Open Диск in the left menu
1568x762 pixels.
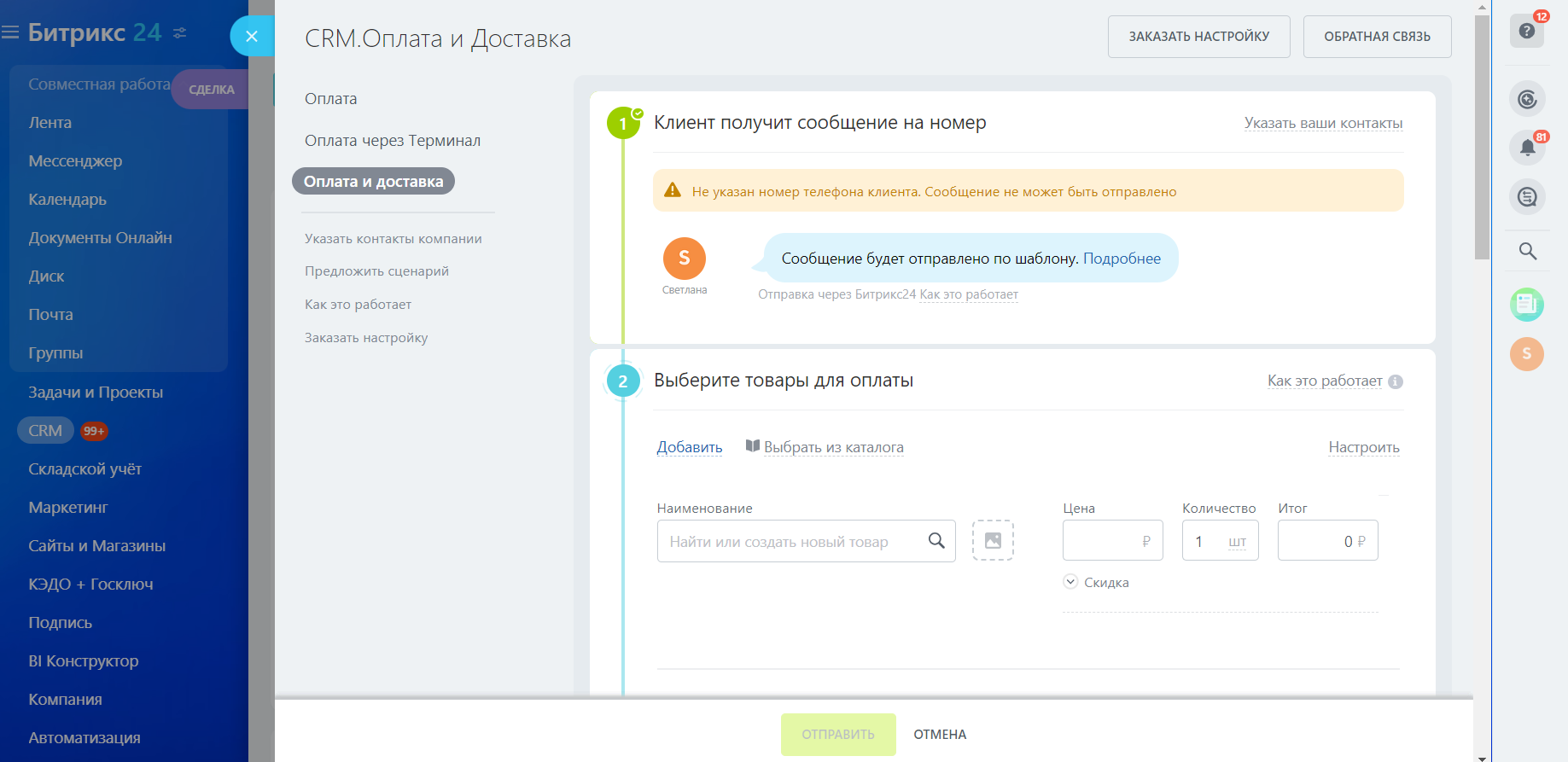click(46, 276)
